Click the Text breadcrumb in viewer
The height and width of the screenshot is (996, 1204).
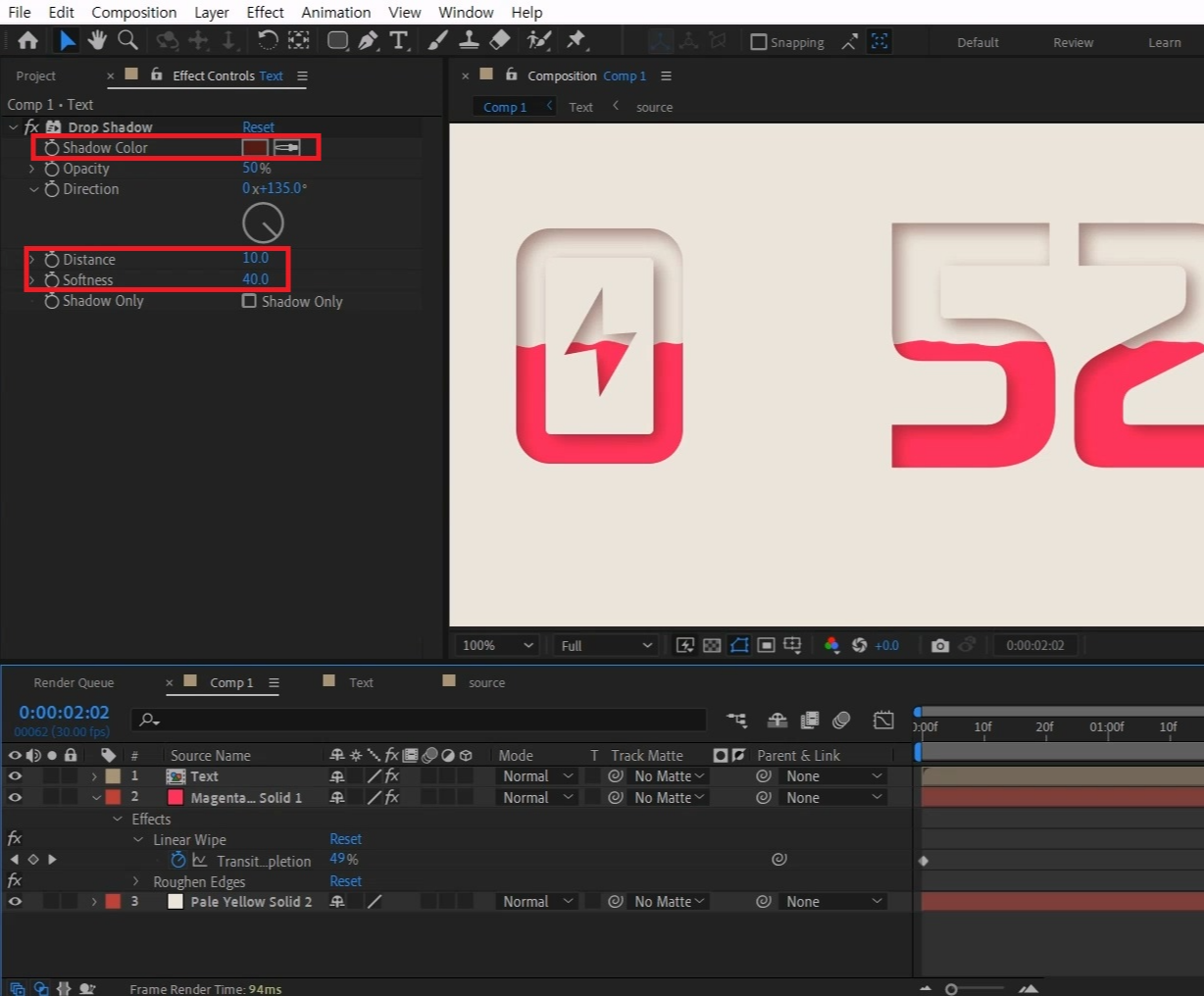click(x=580, y=107)
